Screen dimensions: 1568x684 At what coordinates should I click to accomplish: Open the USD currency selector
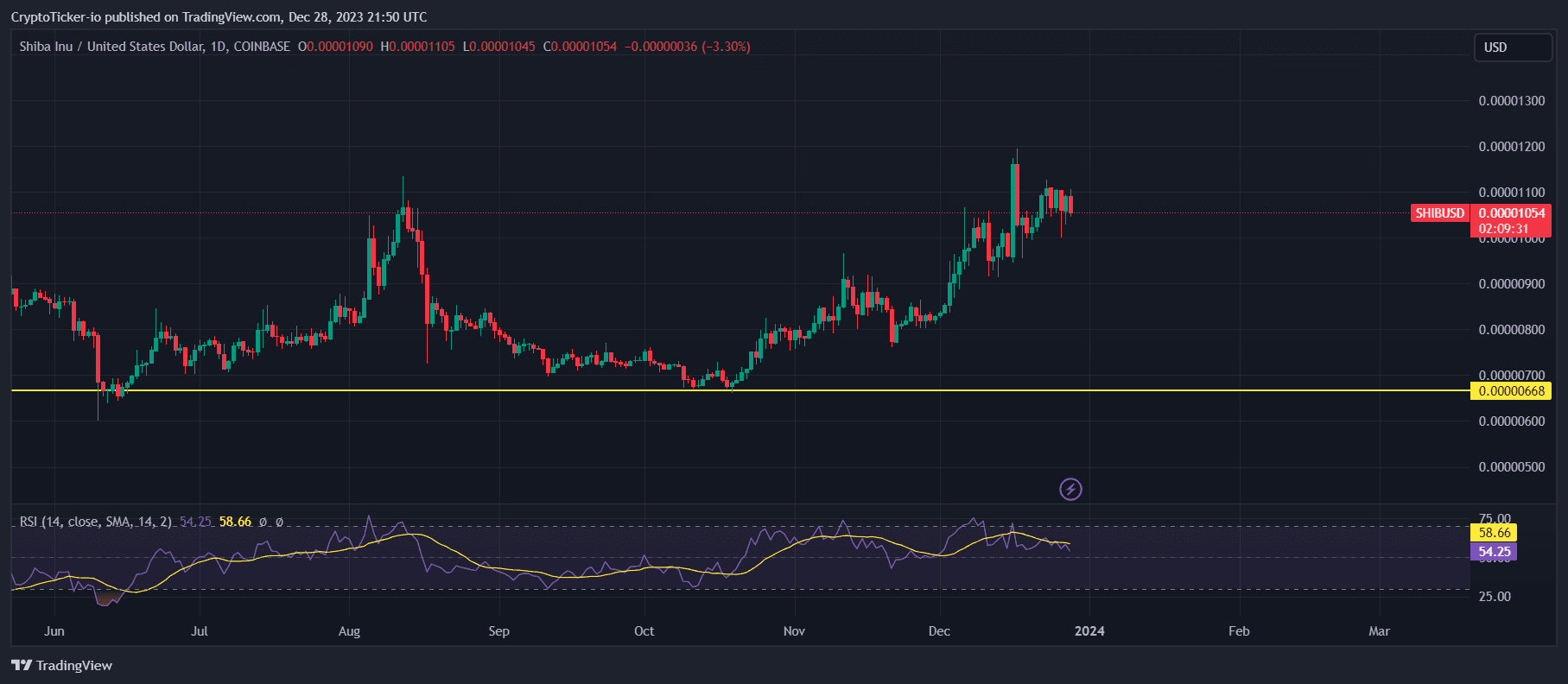(x=1512, y=47)
